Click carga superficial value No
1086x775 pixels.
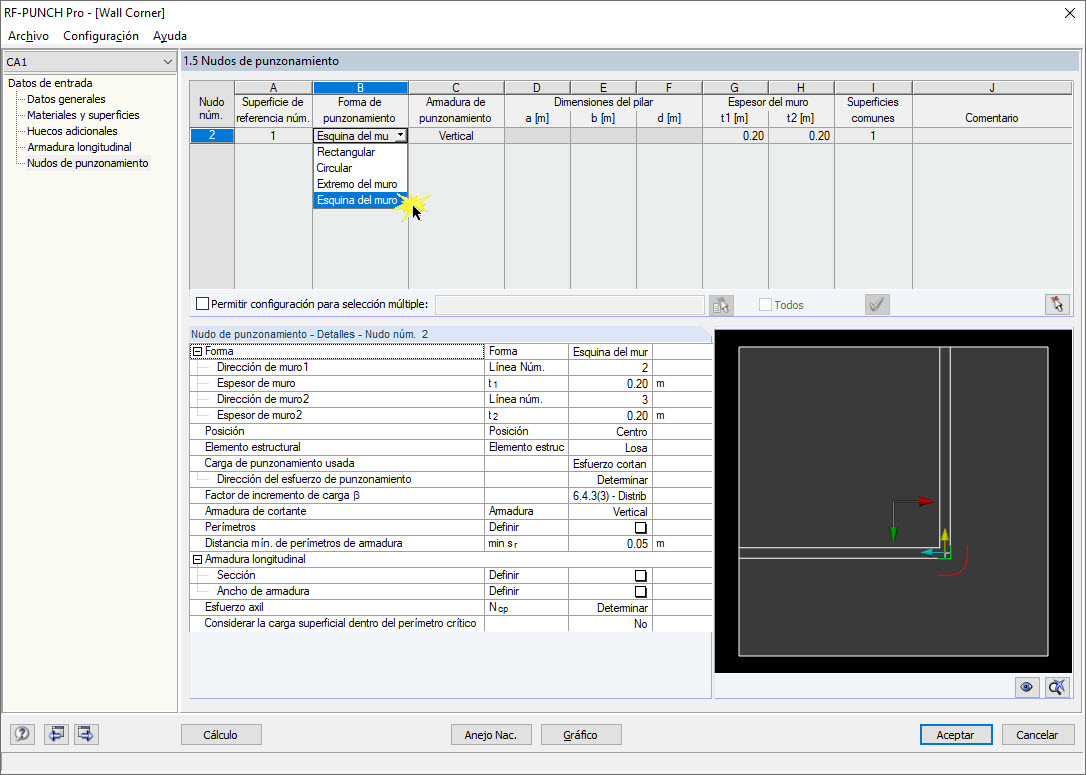tap(610, 623)
